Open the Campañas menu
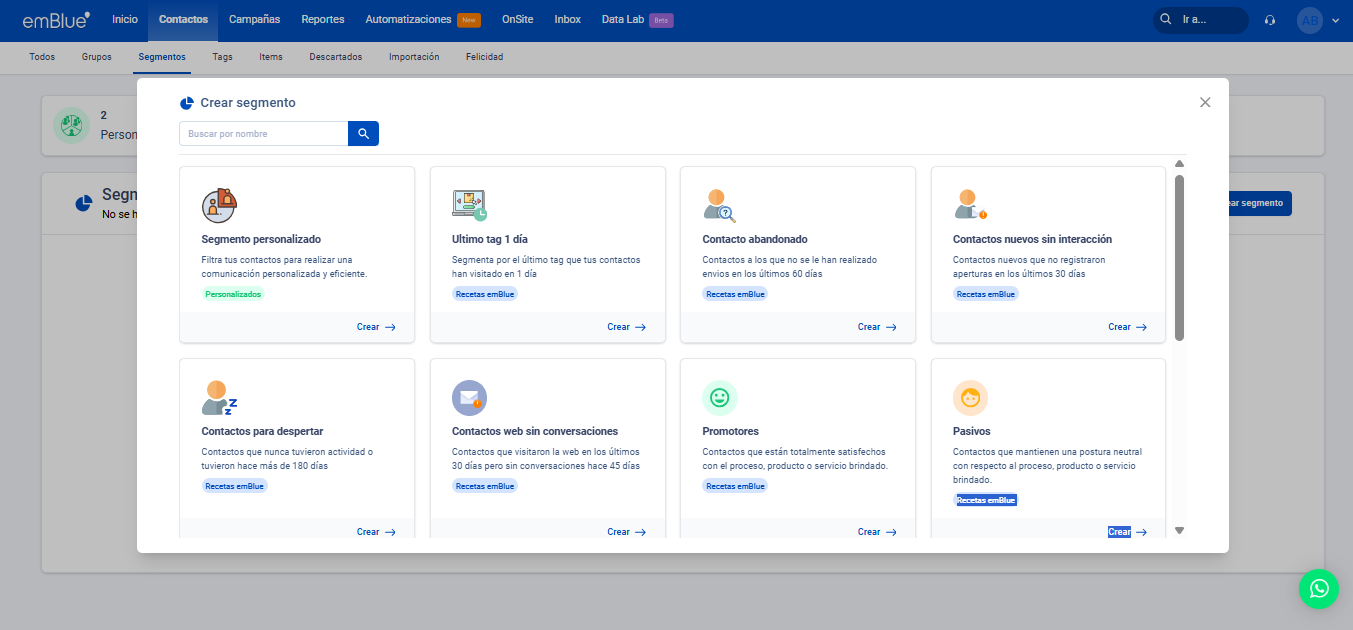1353x630 pixels. pos(254,19)
